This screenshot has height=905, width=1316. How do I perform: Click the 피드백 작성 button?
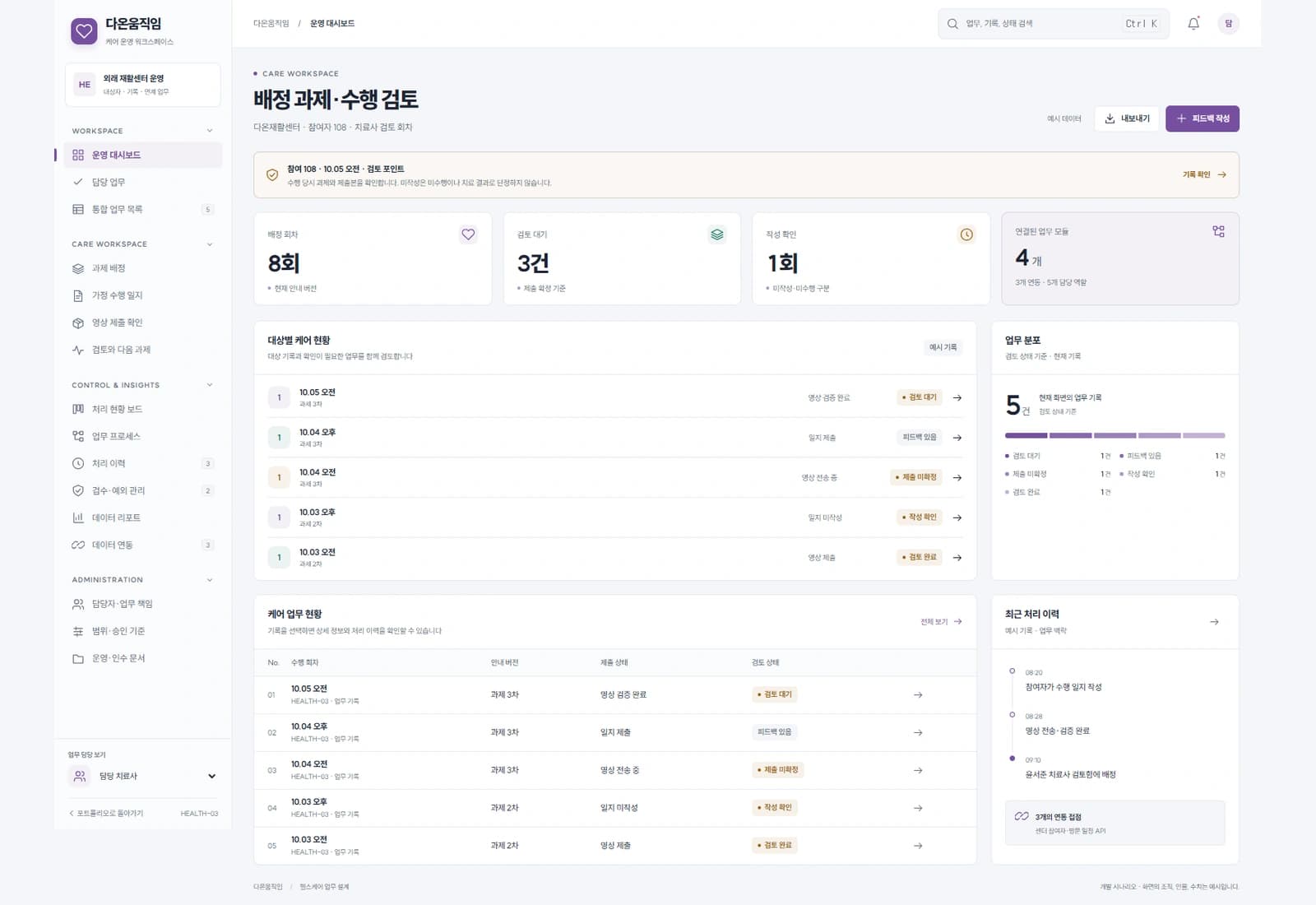[x=1202, y=118]
